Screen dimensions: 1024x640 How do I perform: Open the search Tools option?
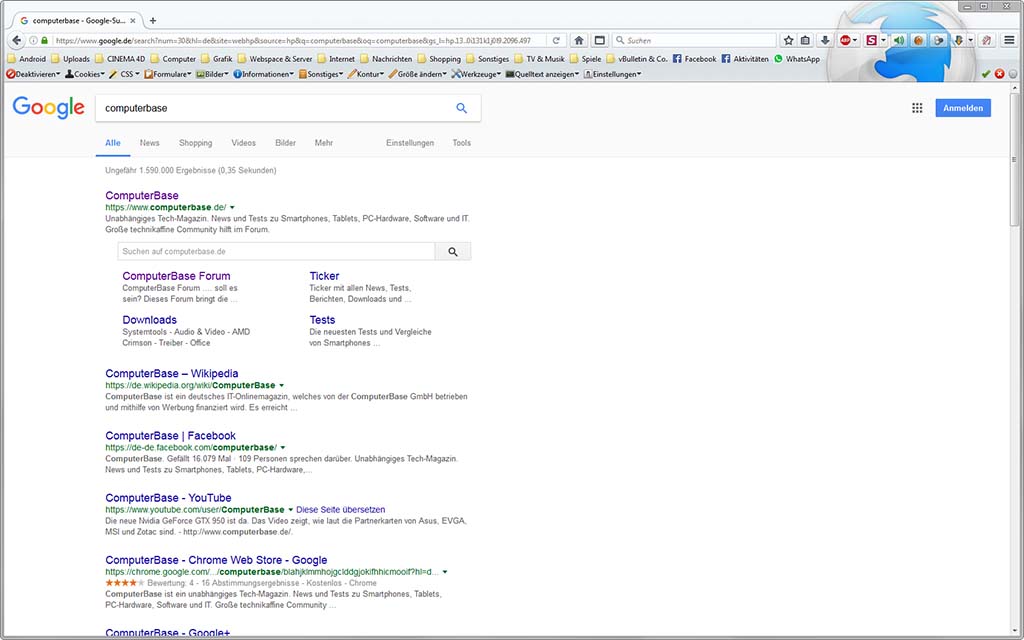click(x=462, y=143)
